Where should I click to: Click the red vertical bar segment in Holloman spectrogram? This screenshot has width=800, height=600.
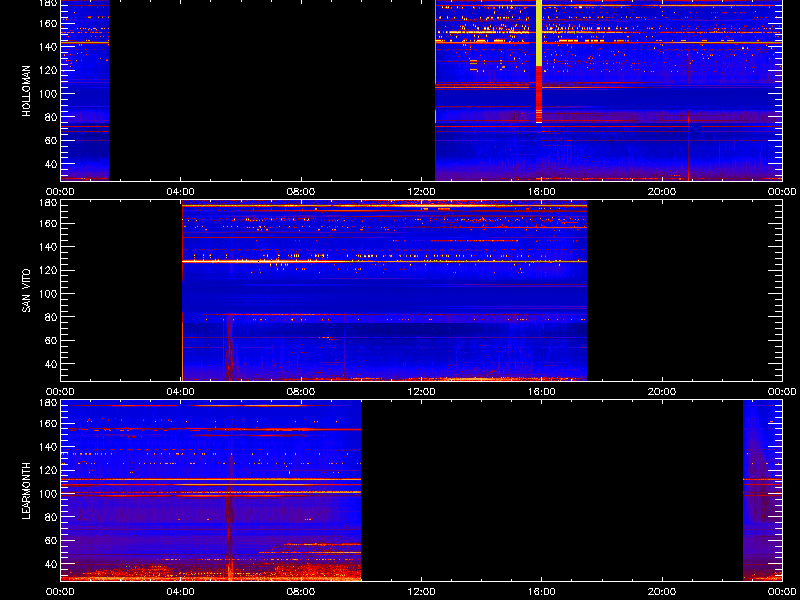pos(539,94)
